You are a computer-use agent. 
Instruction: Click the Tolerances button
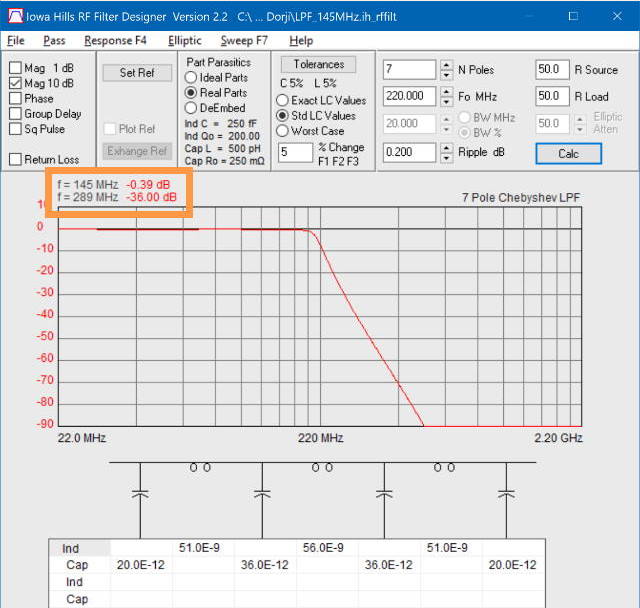(x=318, y=65)
